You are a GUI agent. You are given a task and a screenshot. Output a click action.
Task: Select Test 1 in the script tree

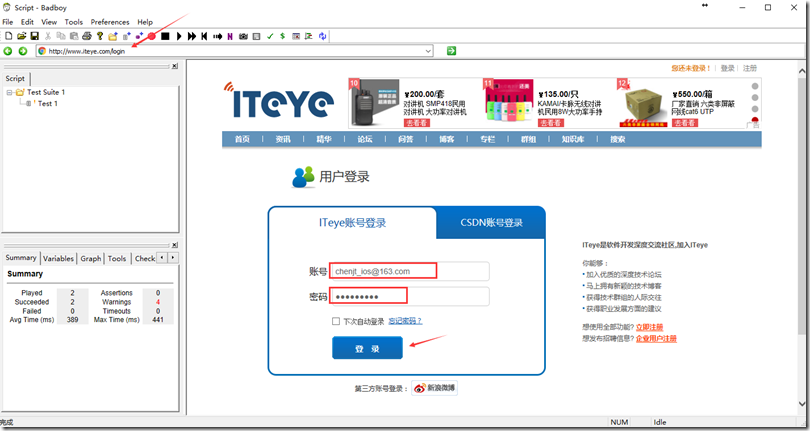coord(48,103)
